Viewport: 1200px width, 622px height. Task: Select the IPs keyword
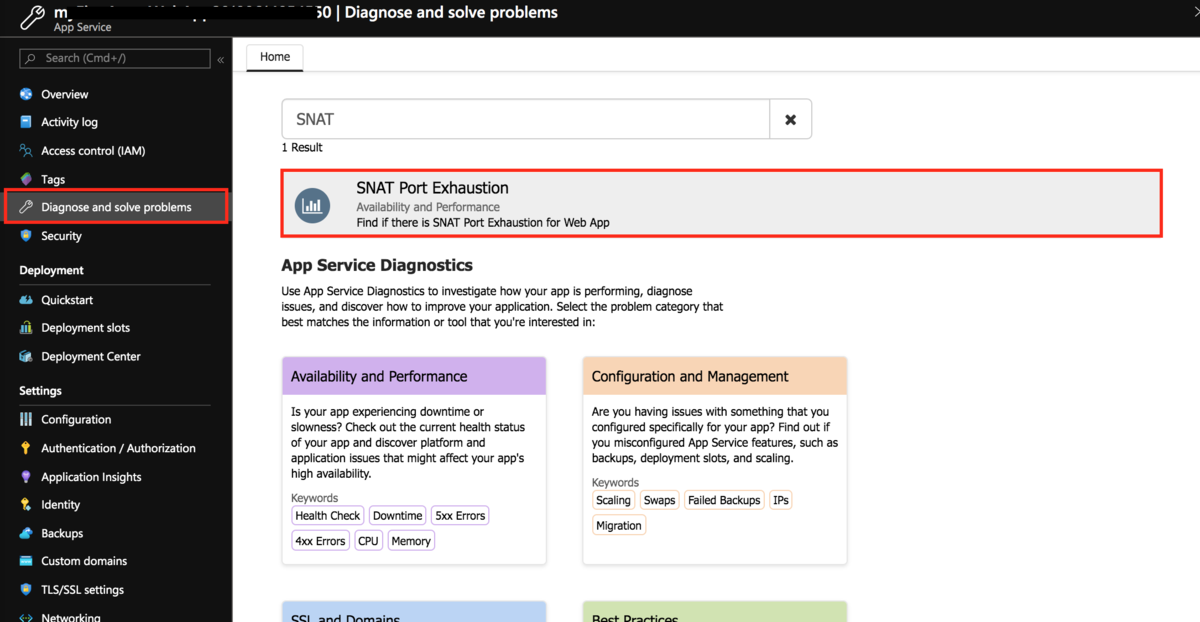pyautogui.click(x=781, y=500)
